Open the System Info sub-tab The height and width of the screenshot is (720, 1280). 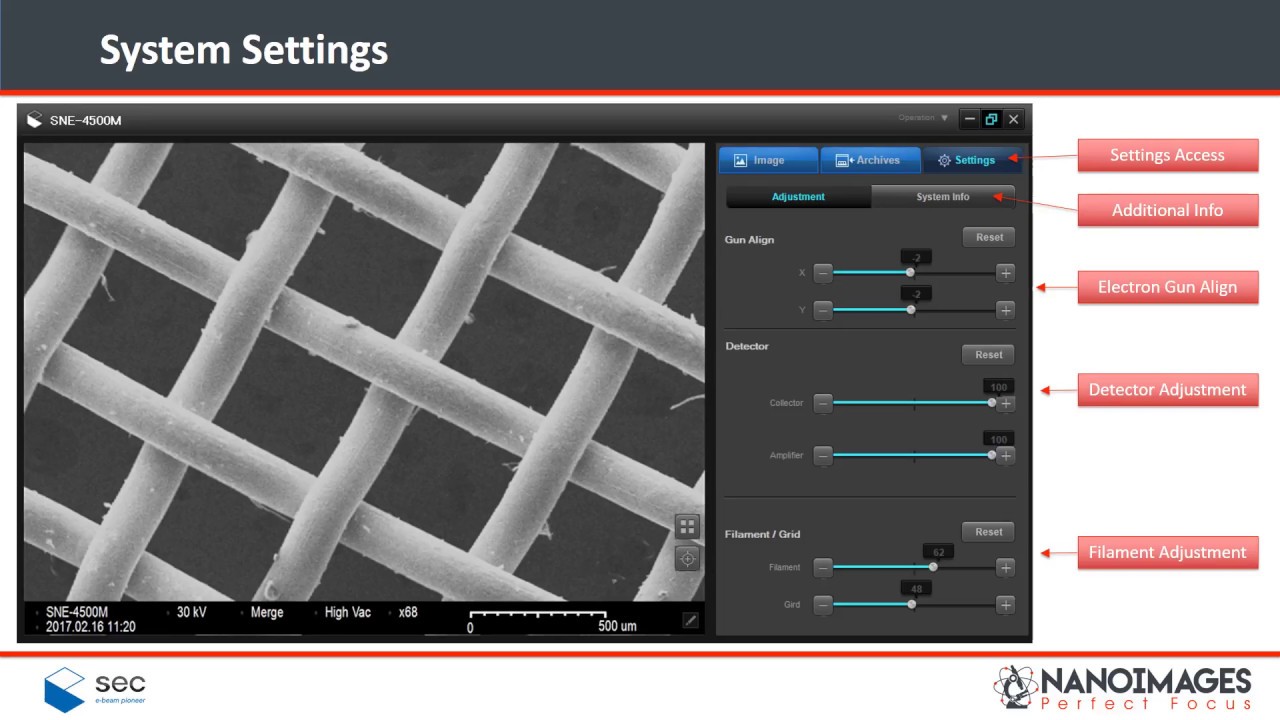click(x=943, y=197)
